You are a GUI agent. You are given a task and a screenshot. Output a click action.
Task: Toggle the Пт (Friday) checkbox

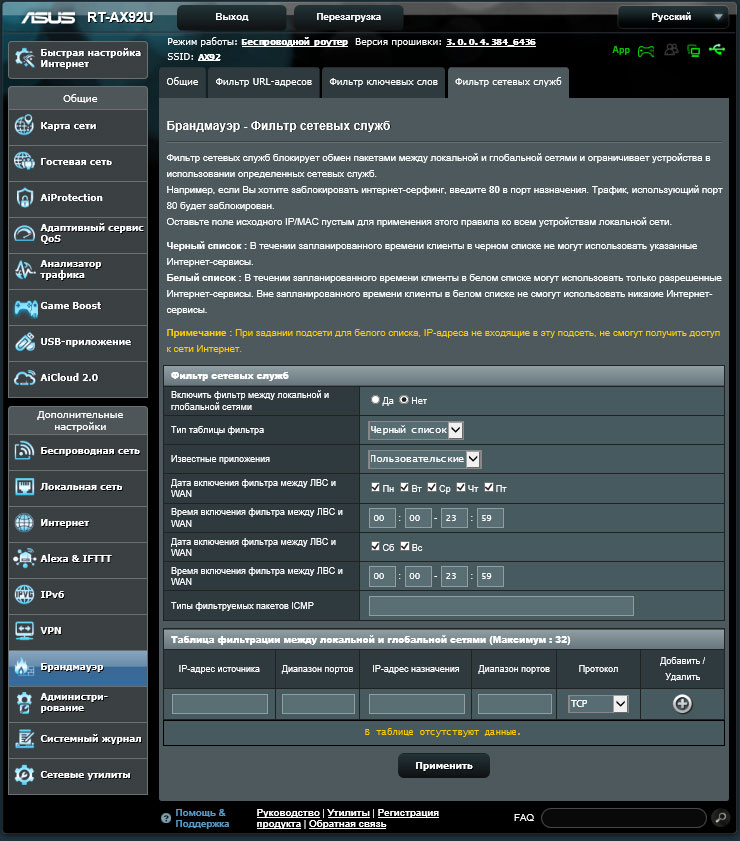tap(489, 487)
